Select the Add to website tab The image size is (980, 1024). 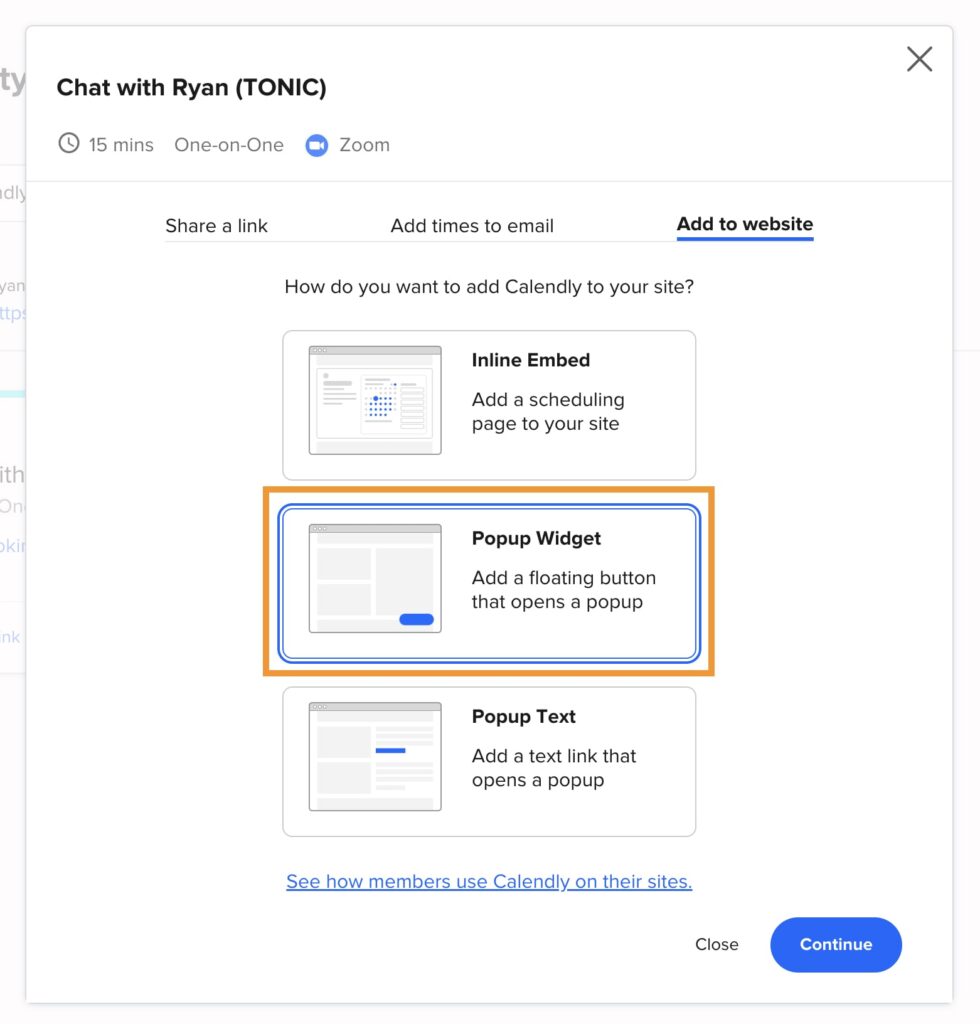[745, 225]
